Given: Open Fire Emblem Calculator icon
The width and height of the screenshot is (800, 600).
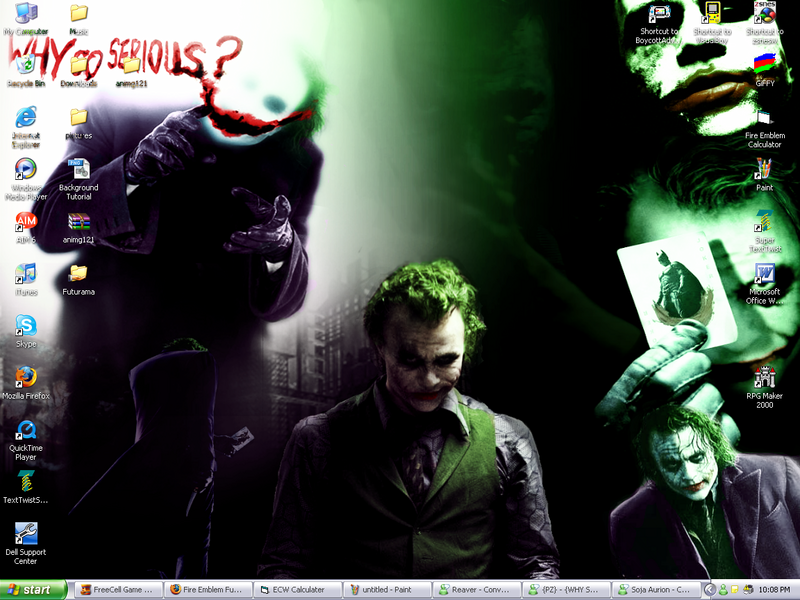Looking at the screenshot, I should point(764,118).
